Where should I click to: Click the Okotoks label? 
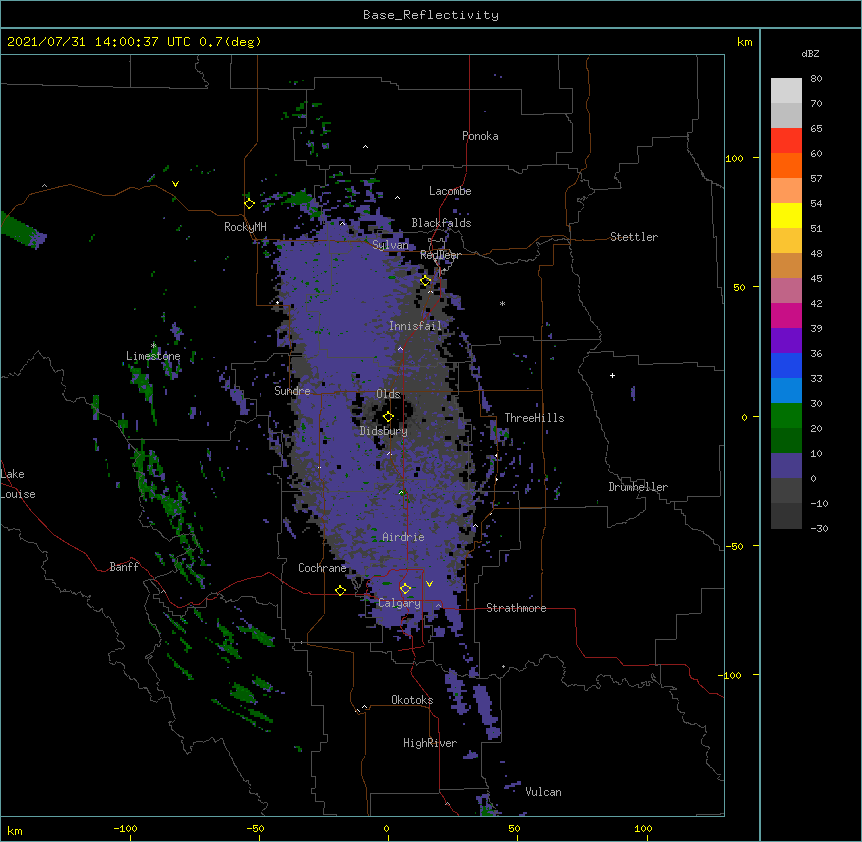pos(412,700)
